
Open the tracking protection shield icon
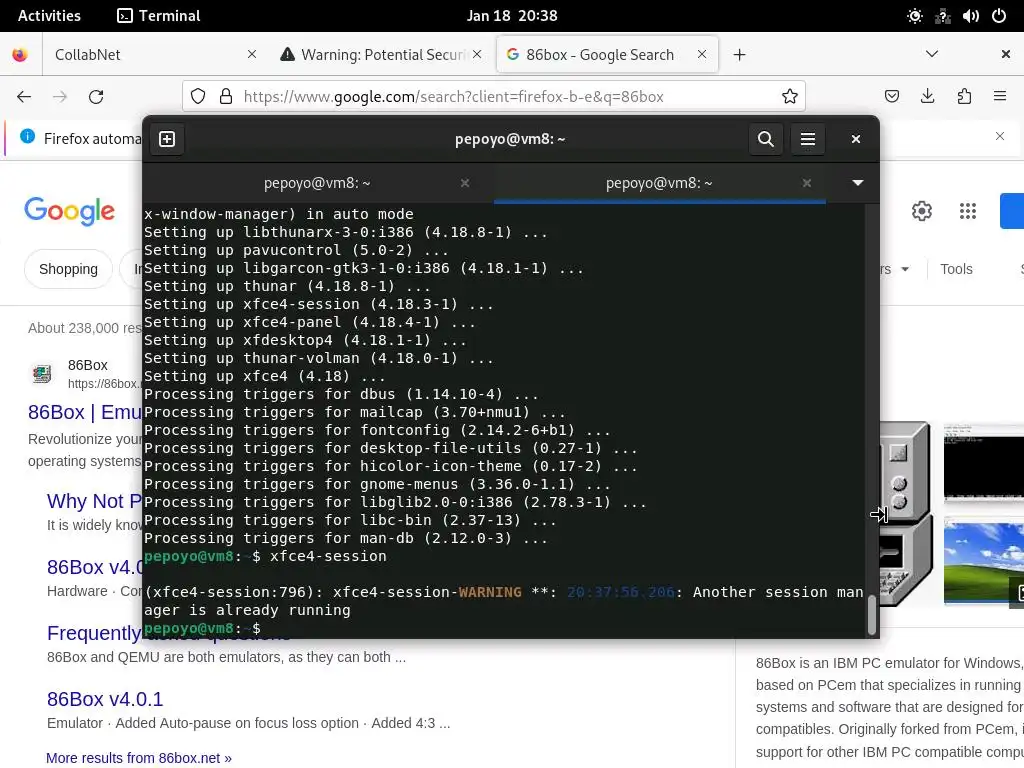tap(198, 97)
